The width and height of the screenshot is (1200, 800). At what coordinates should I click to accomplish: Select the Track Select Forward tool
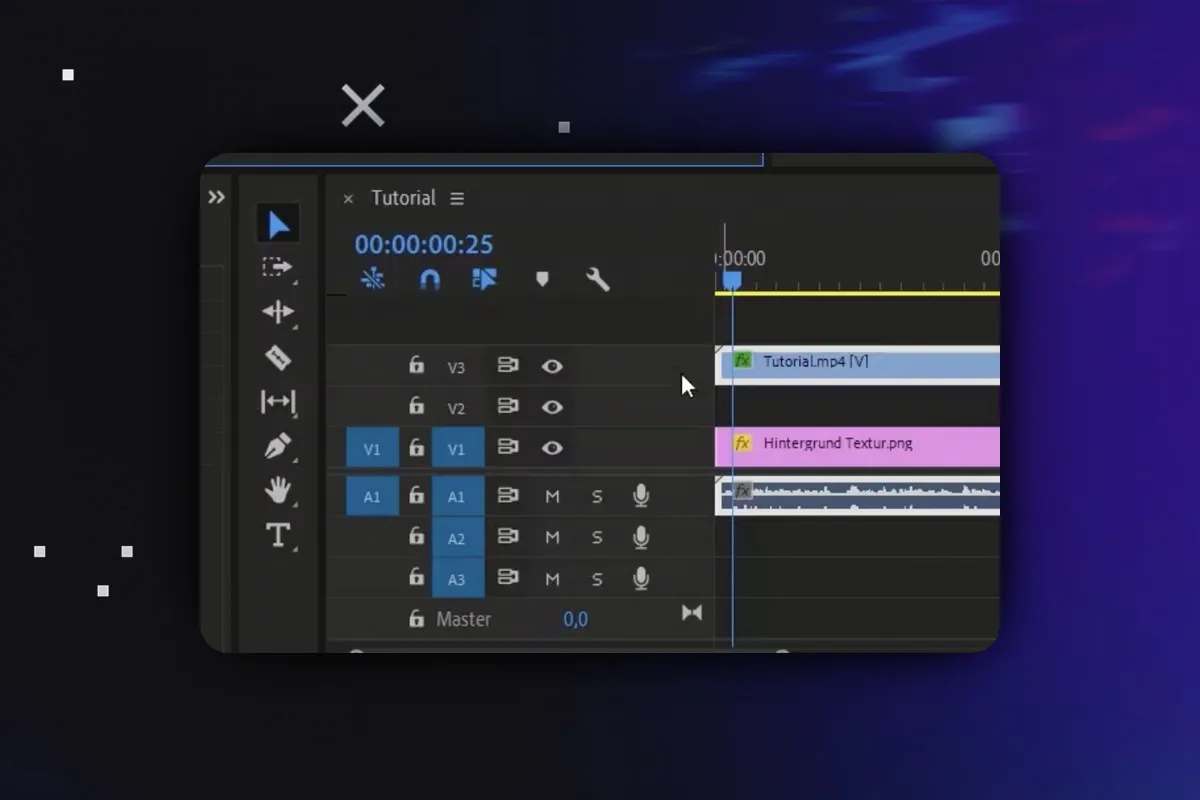(x=278, y=268)
